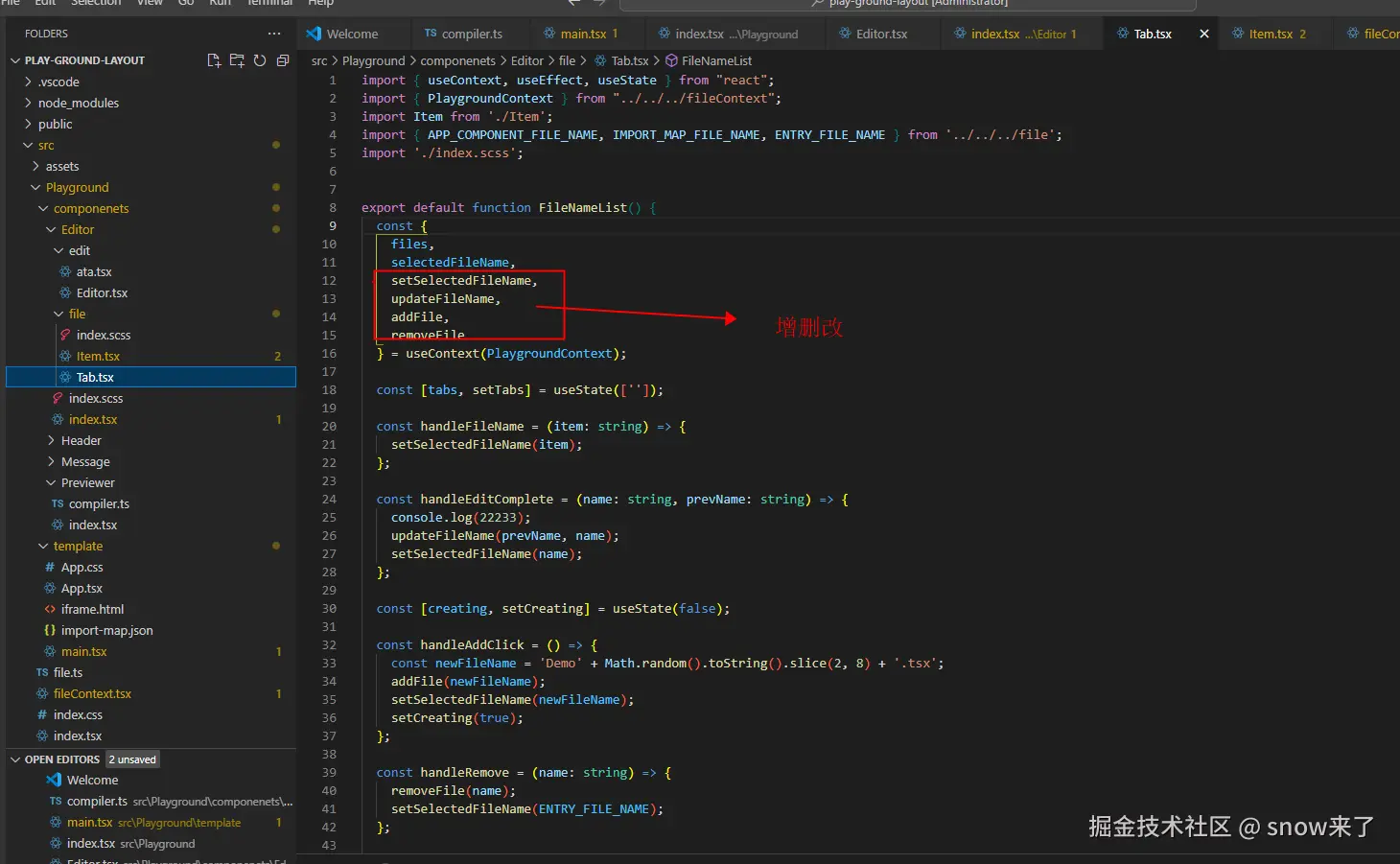Open the Folders panel three-dot menu
Image resolution: width=1400 pixels, height=864 pixels.
(x=274, y=34)
